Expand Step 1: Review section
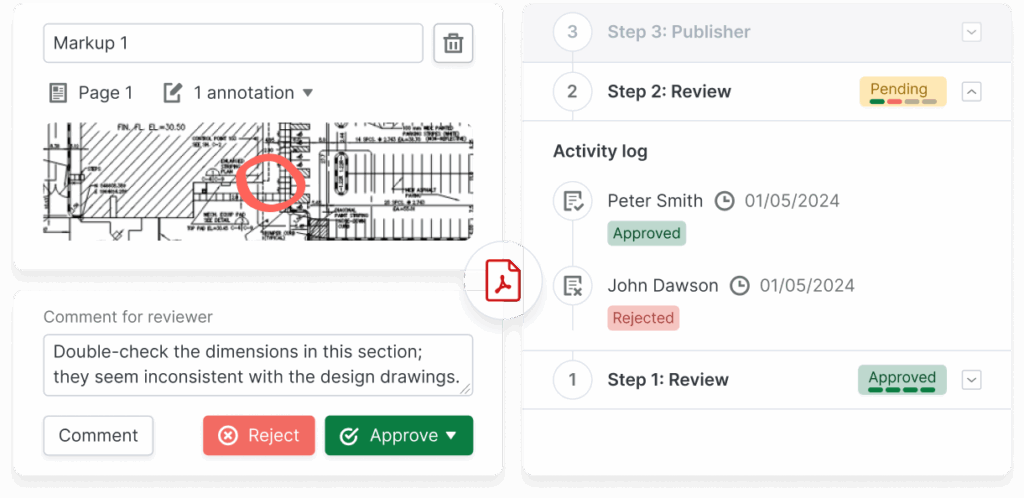This screenshot has height=498, width=1024. click(x=971, y=380)
